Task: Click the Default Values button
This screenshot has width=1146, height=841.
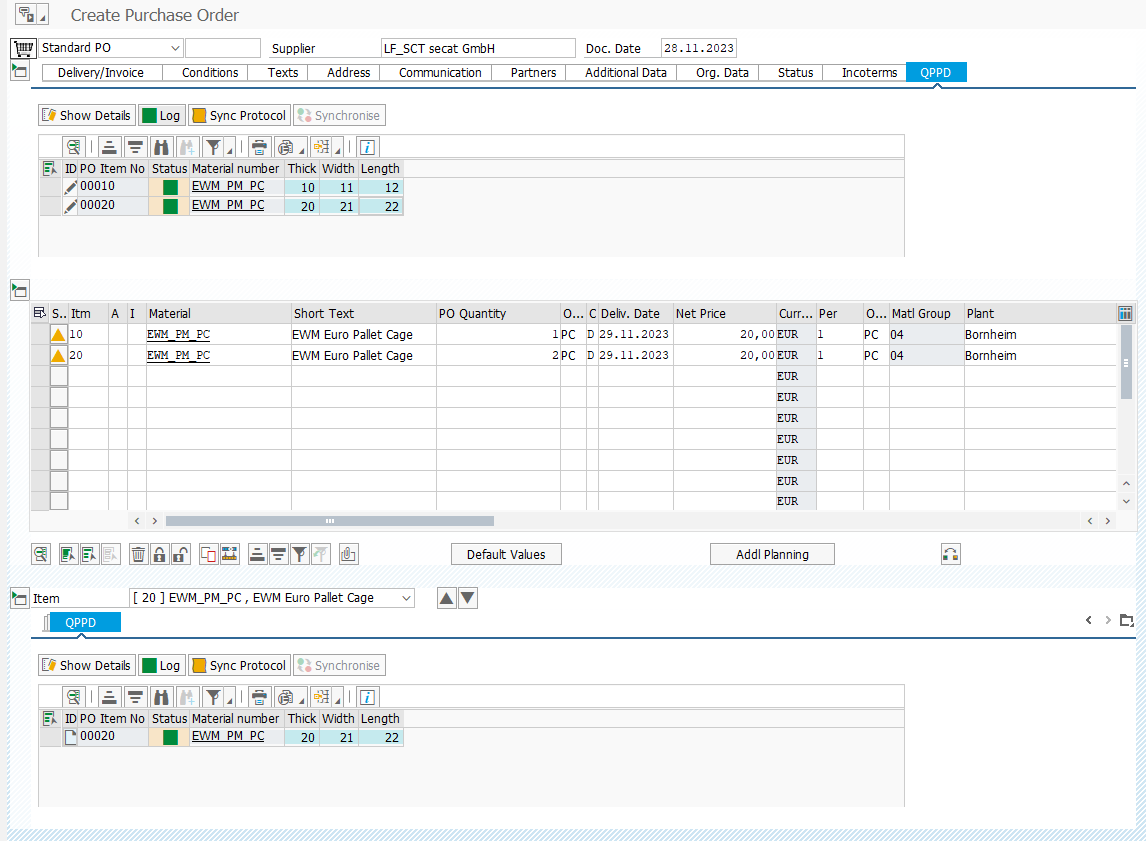Action: tap(506, 554)
